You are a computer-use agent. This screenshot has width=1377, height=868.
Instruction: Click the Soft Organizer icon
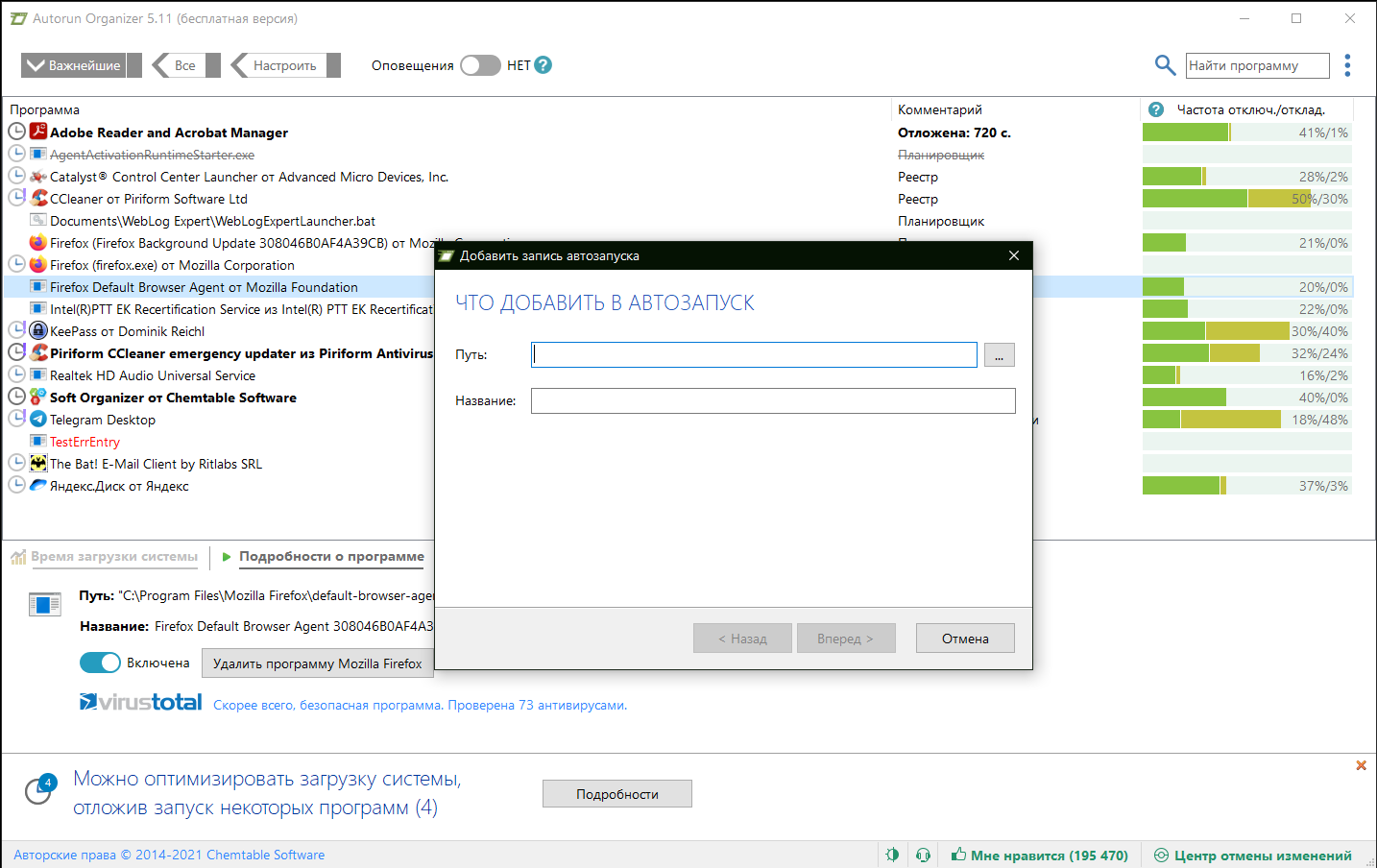(x=38, y=397)
